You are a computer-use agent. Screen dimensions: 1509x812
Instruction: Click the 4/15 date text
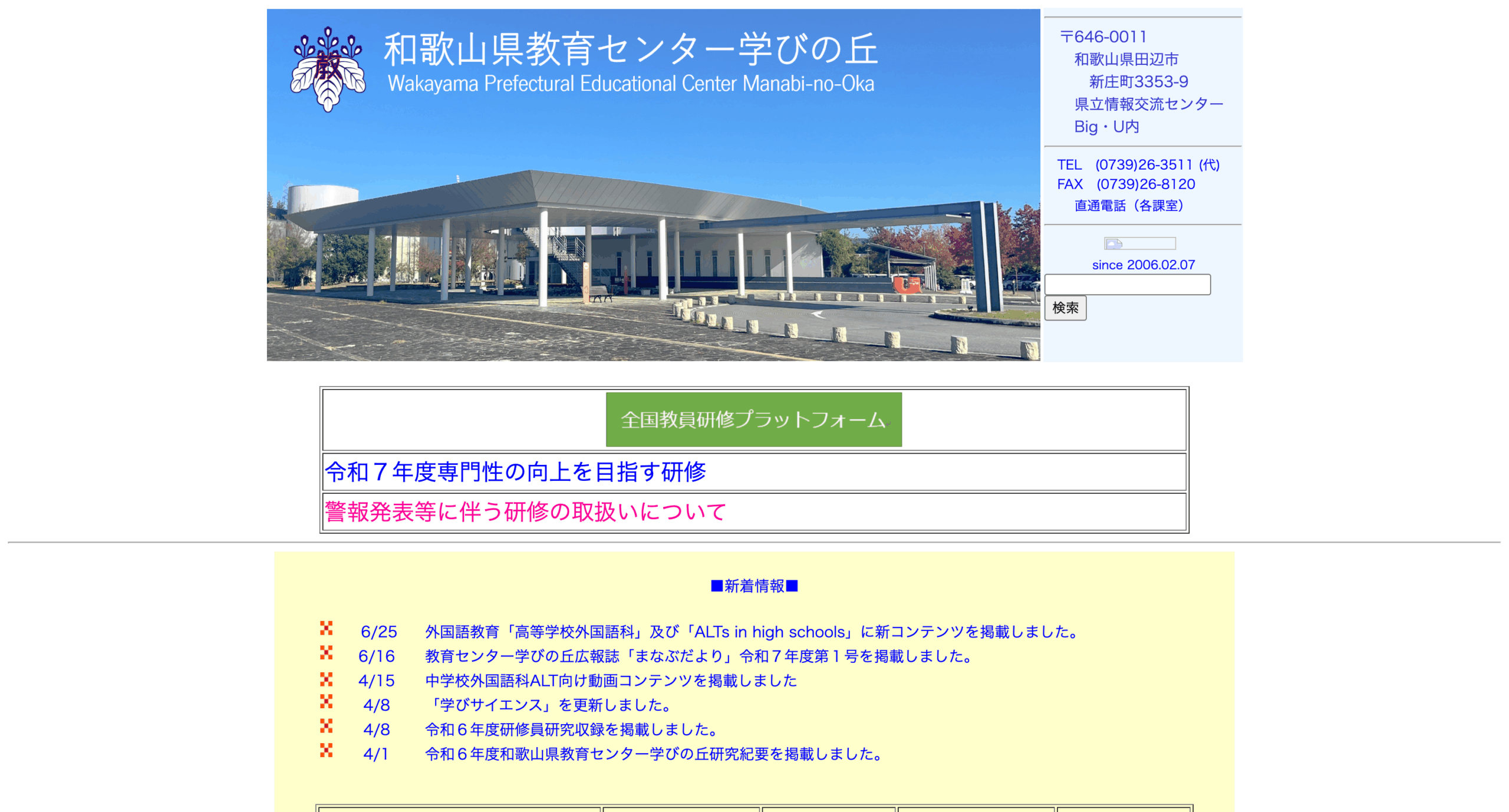click(376, 681)
